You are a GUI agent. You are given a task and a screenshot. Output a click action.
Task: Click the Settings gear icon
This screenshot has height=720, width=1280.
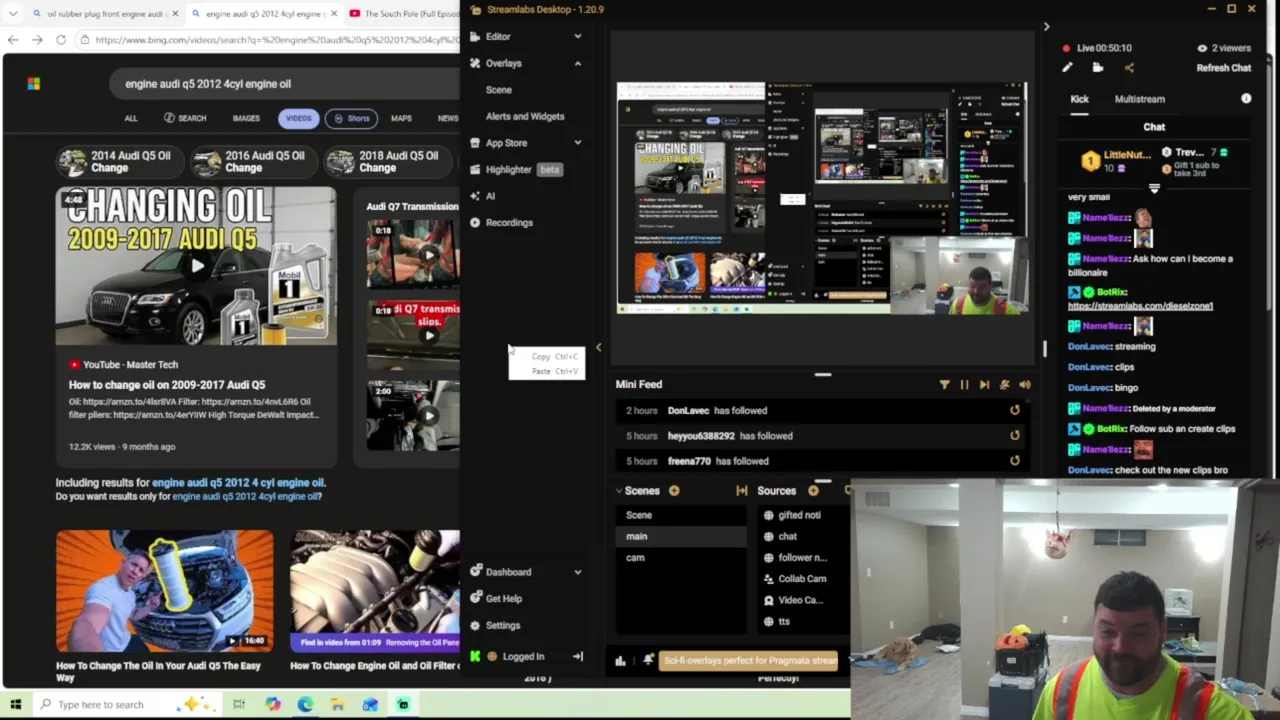click(475, 625)
